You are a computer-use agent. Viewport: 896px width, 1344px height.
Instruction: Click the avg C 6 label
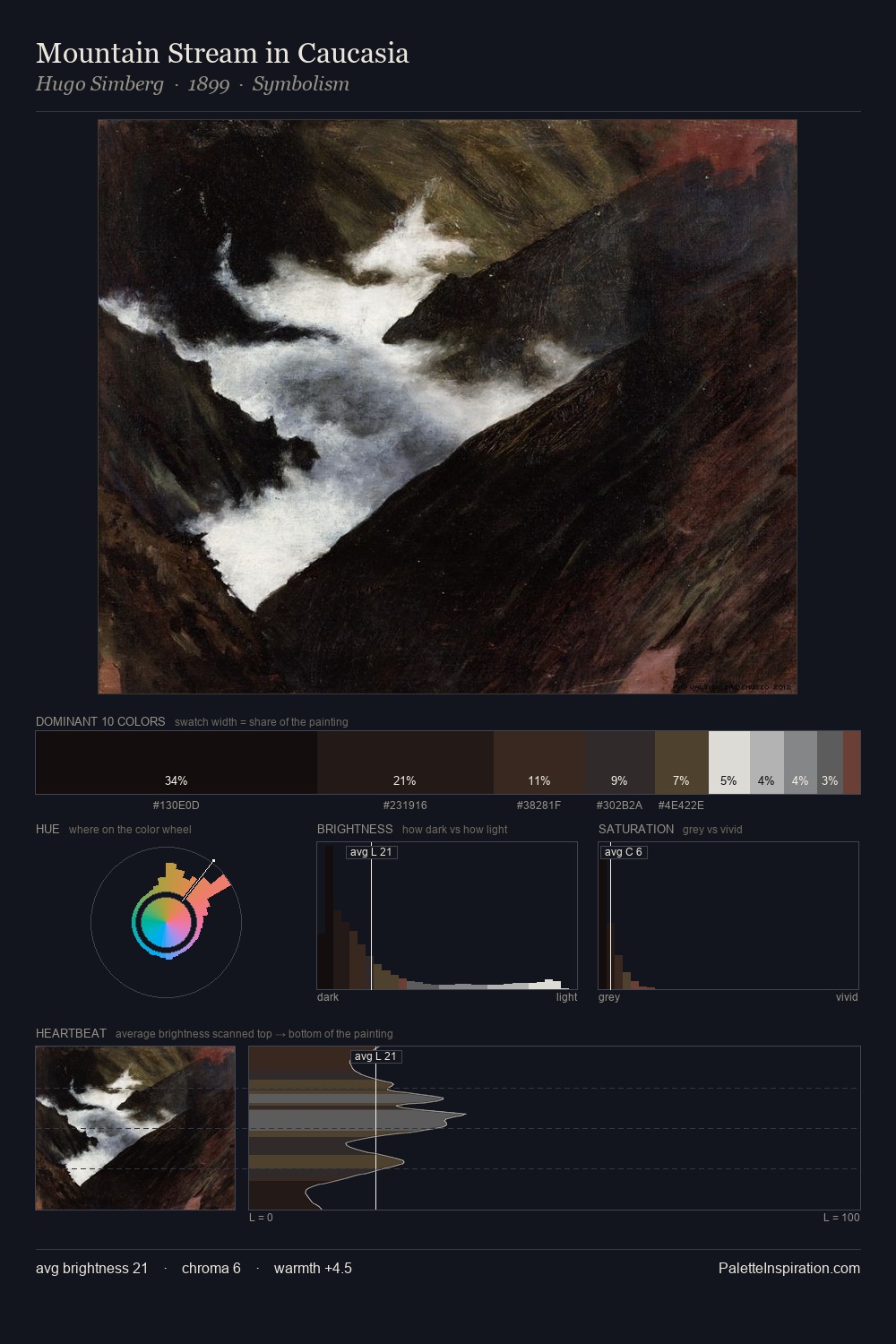[624, 852]
